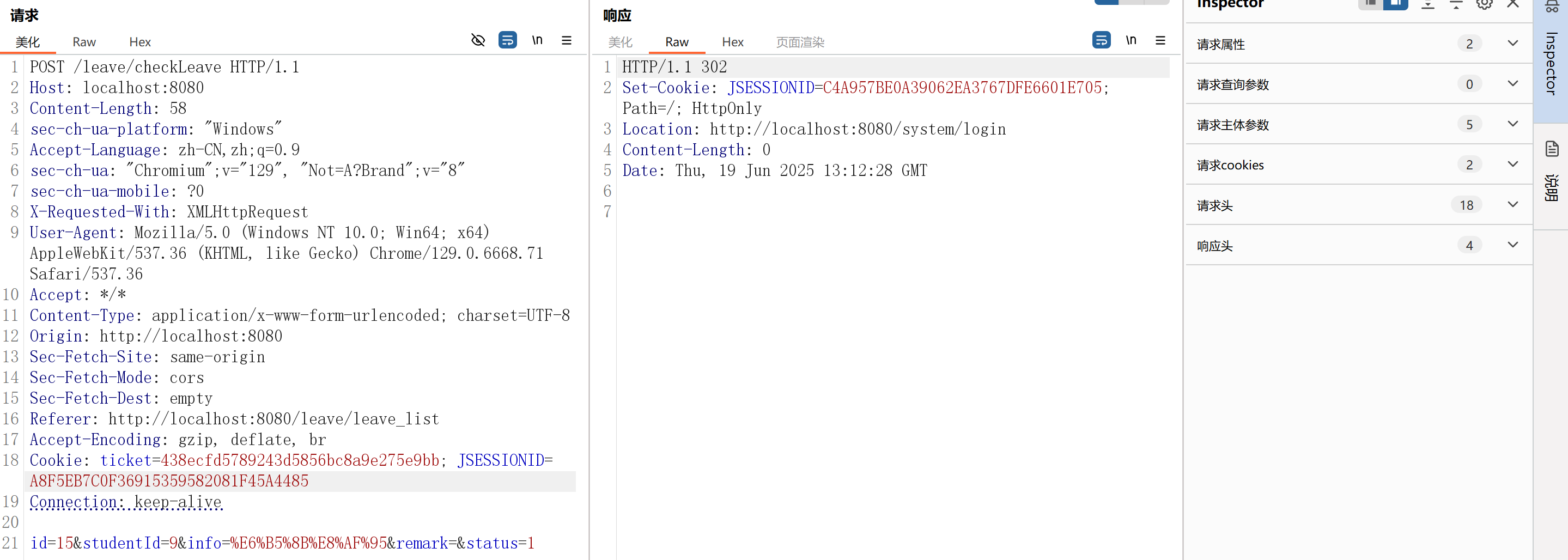Select the request Raw tab
This screenshot has height=560, width=1568.
[84, 42]
